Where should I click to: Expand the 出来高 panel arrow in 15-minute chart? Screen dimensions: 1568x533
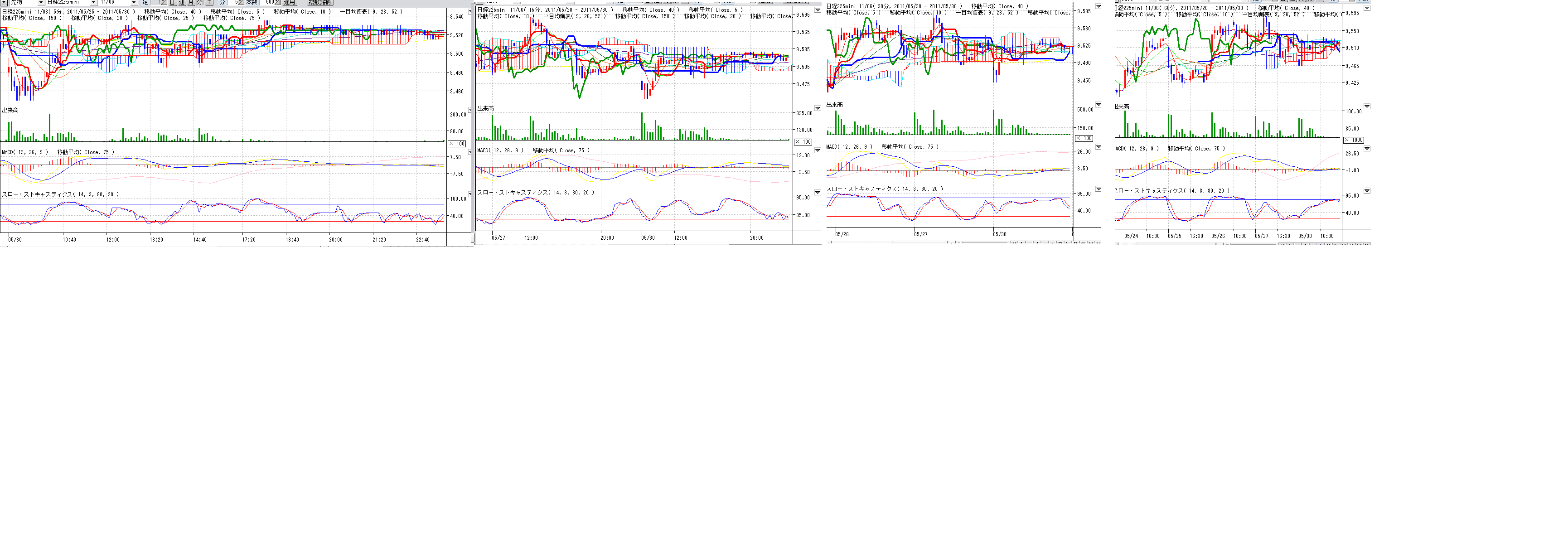(x=818, y=108)
